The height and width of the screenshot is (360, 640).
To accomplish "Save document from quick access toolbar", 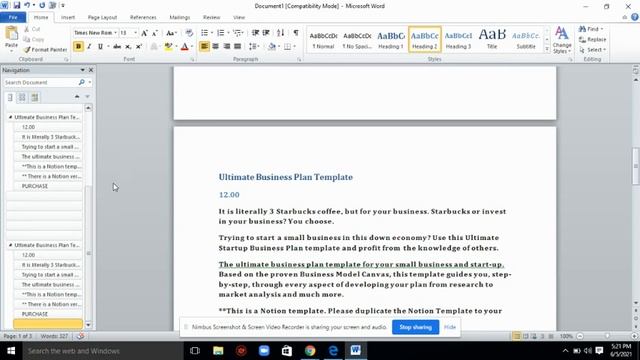I will 17,5.
